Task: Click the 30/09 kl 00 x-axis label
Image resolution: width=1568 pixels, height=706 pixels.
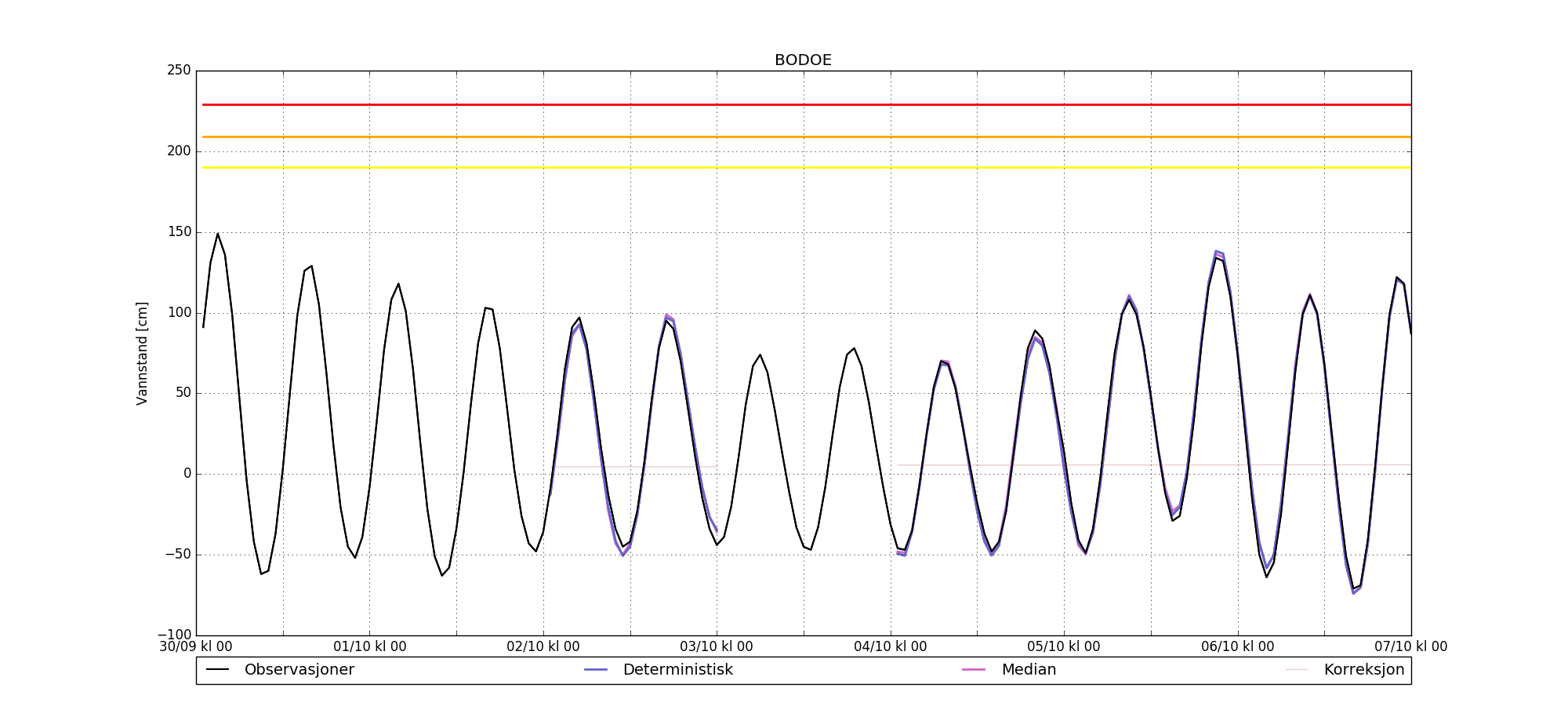Action: pyautogui.click(x=196, y=647)
